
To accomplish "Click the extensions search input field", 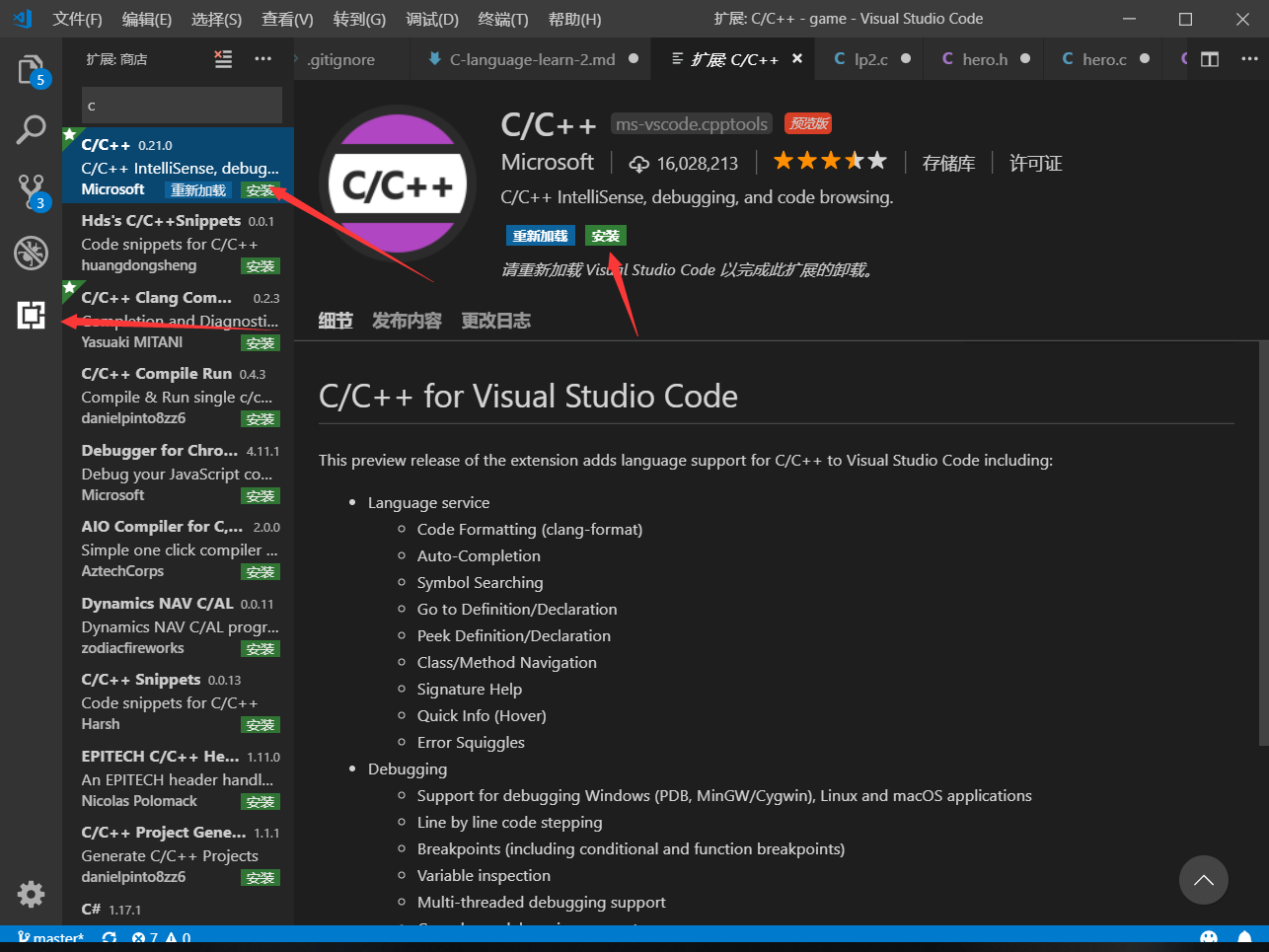I will click(182, 106).
